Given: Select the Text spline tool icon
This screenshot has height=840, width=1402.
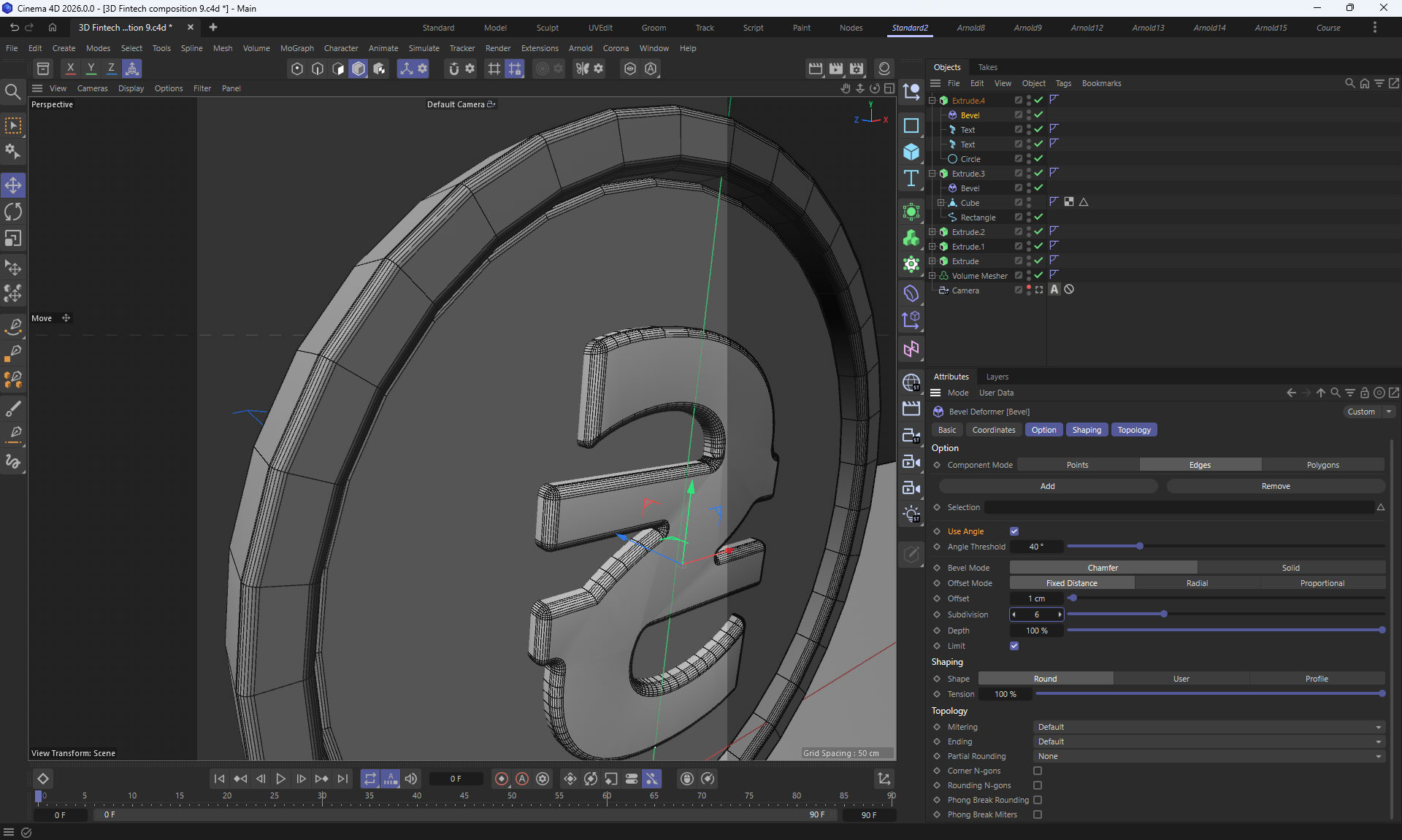Looking at the screenshot, I should coord(911,179).
